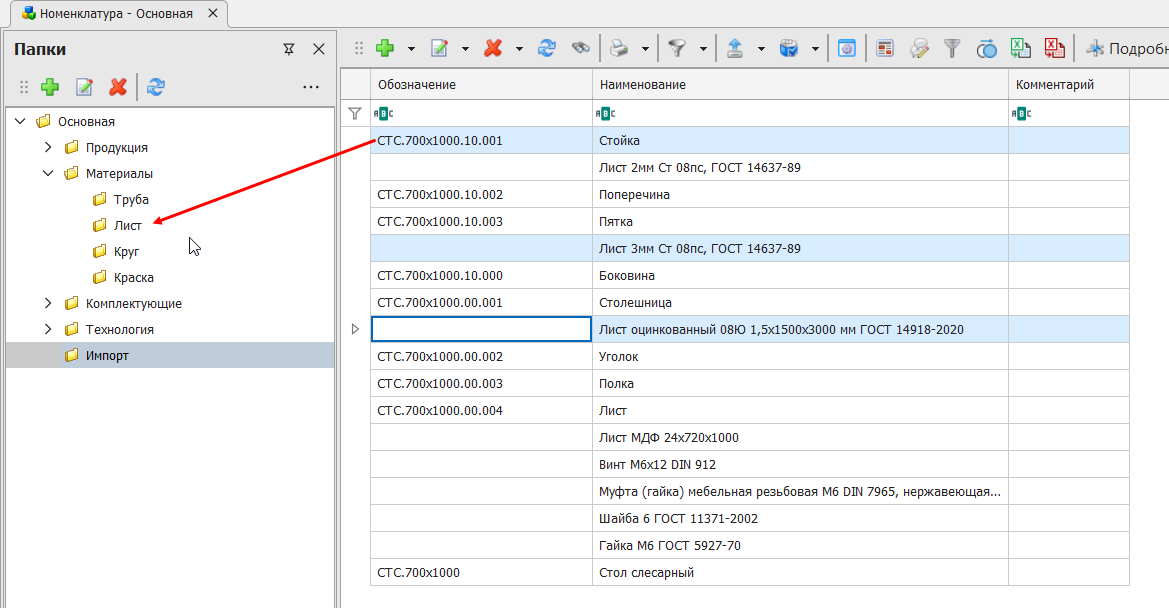Click the Подробно button in toolbar
This screenshot has height=608, width=1169.
[1128, 48]
